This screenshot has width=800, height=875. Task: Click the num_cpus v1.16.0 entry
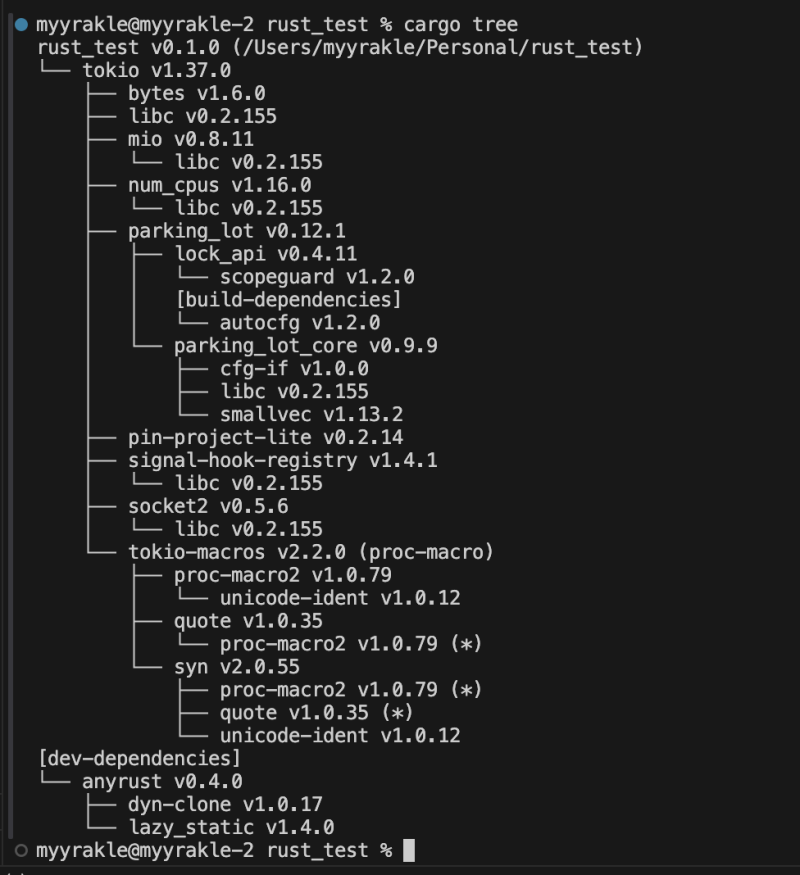[219, 185]
